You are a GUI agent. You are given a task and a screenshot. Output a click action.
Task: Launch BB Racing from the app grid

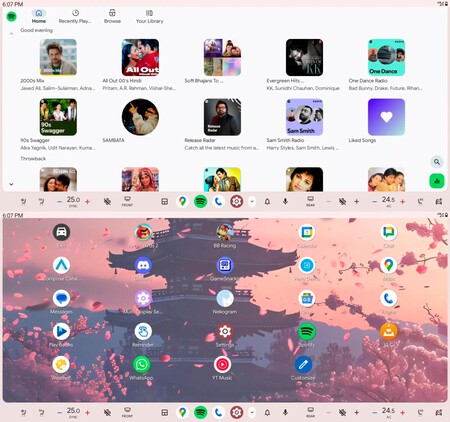click(225, 232)
